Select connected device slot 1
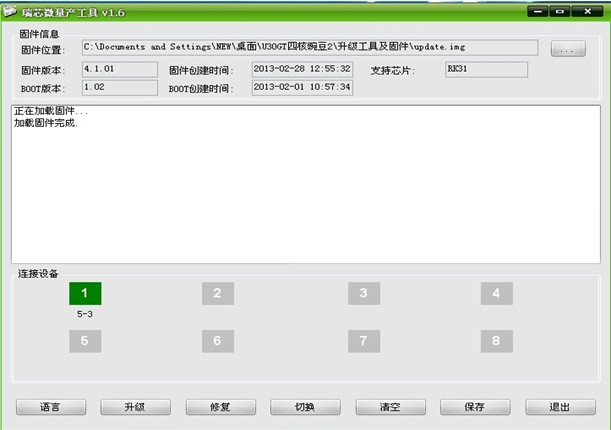The width and height of the screenshot is (611, 430). click(85, 293)
